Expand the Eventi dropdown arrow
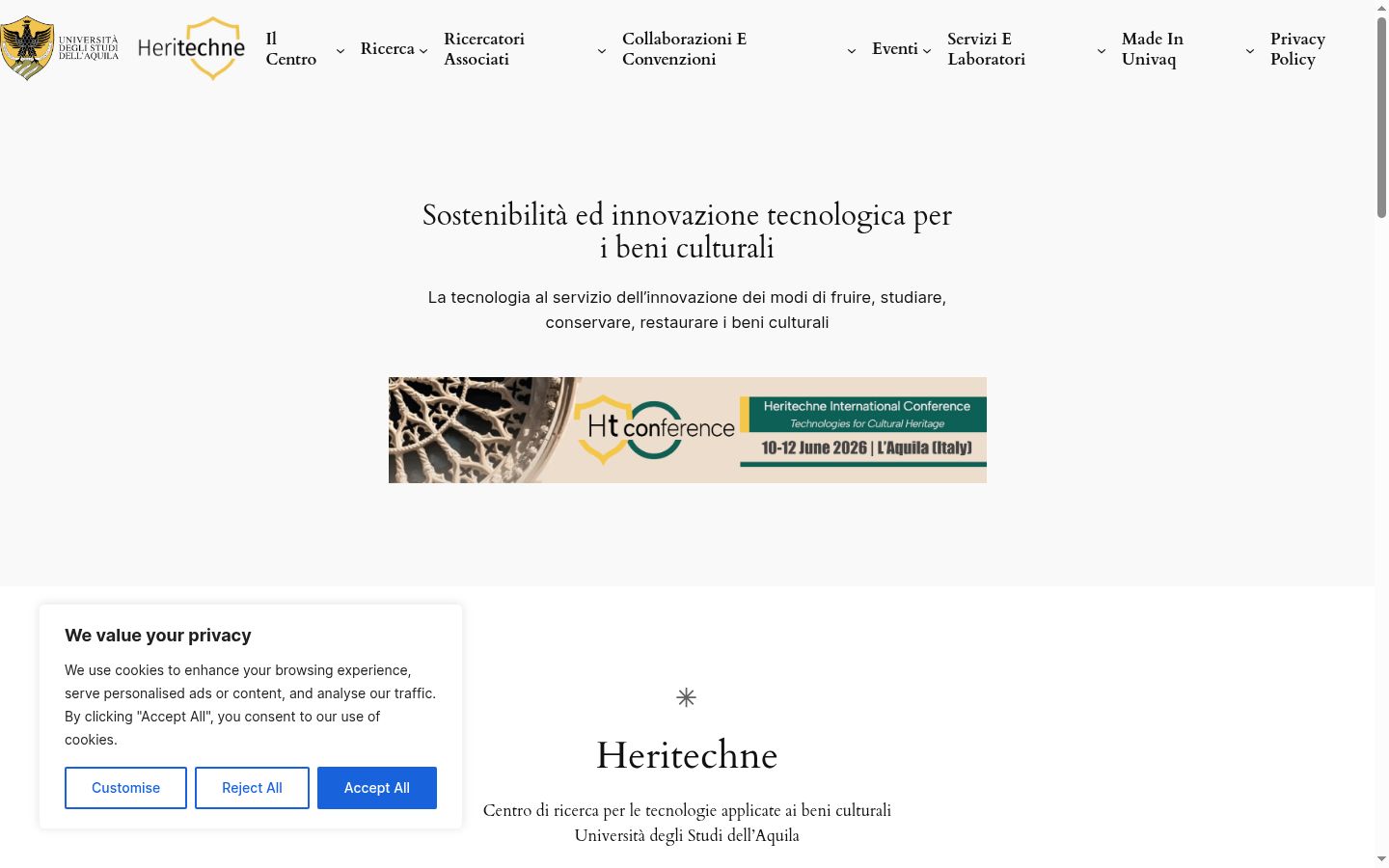 927,50
